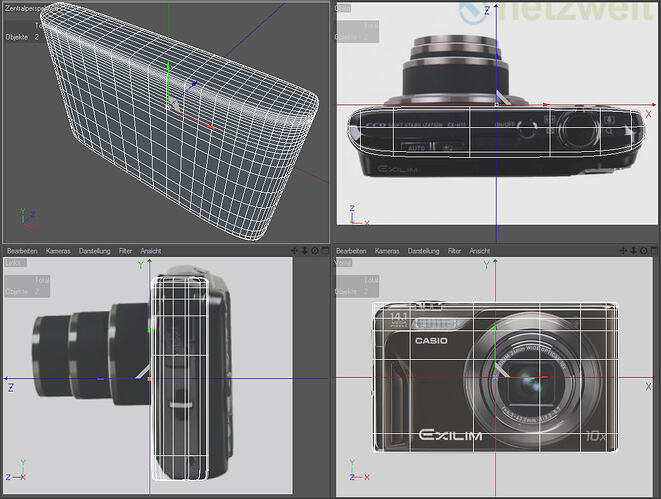The image size is (661, 499).
Task: Click the zoom-camera arrow icon in Links viewport
Action: tap(304, 251)
